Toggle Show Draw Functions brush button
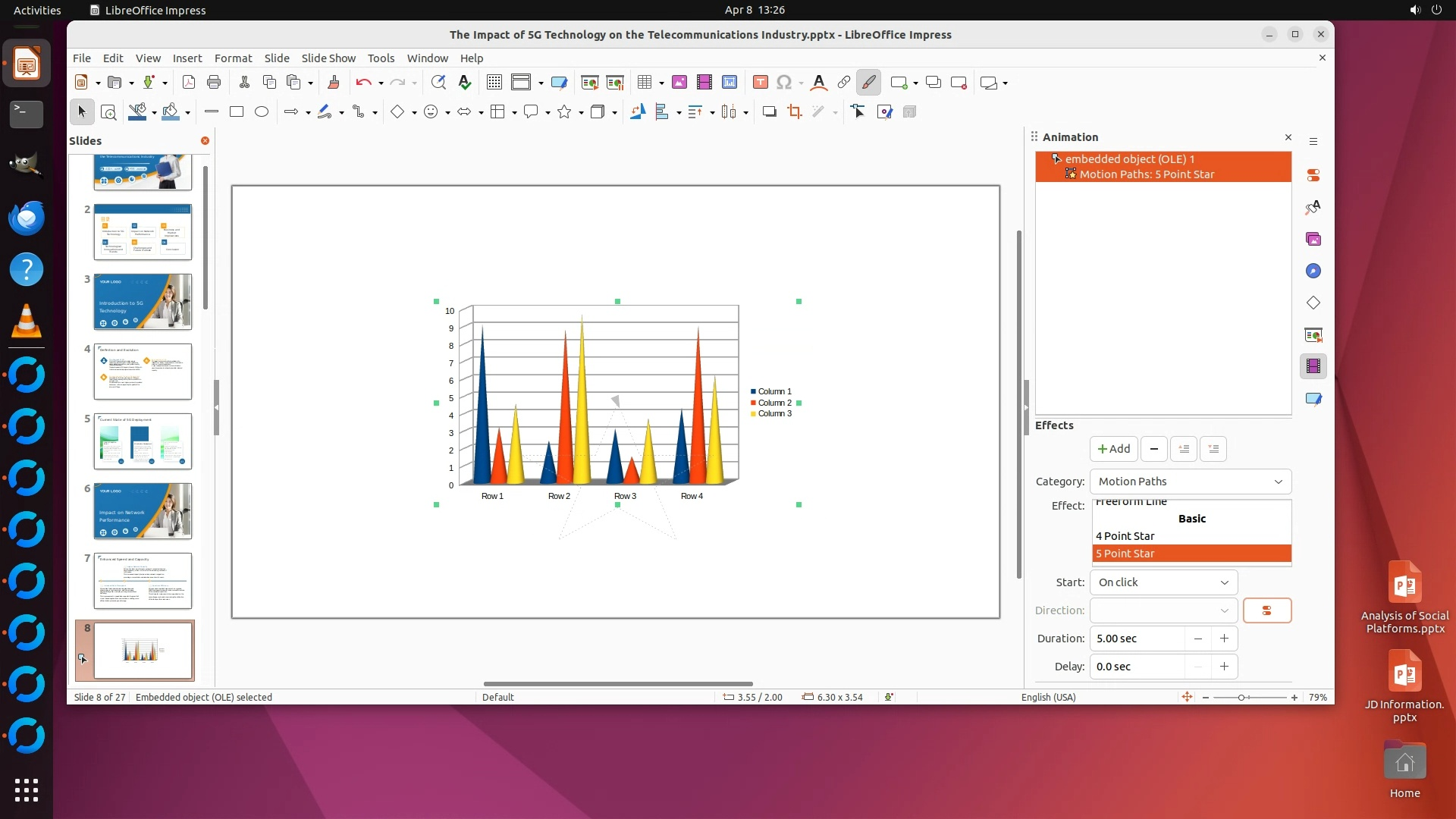1456x819 pixels. [x=868, y=83]
